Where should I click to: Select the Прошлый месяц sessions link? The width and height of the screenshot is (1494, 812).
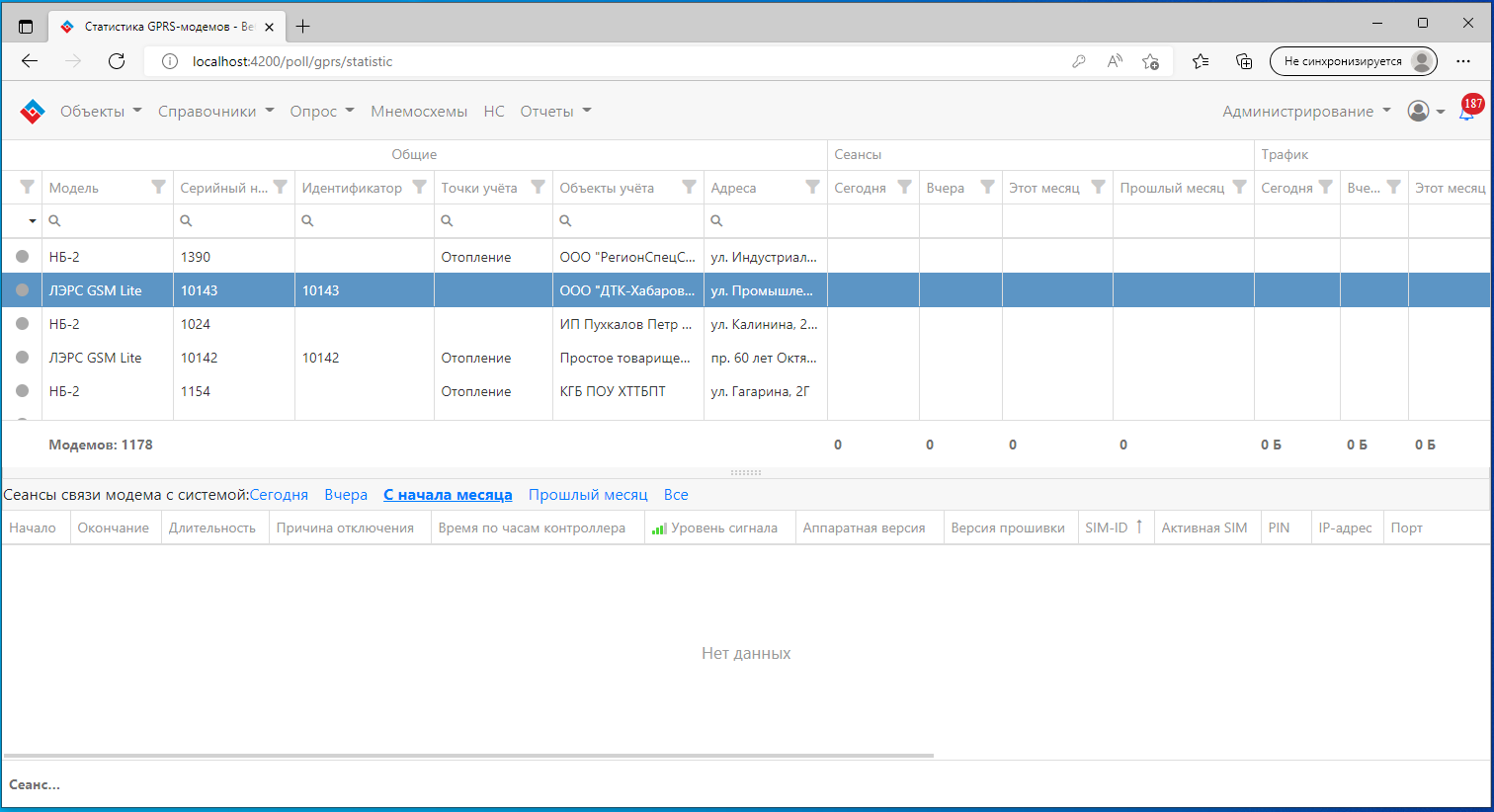pyautogui.click(x=588, y=495)
